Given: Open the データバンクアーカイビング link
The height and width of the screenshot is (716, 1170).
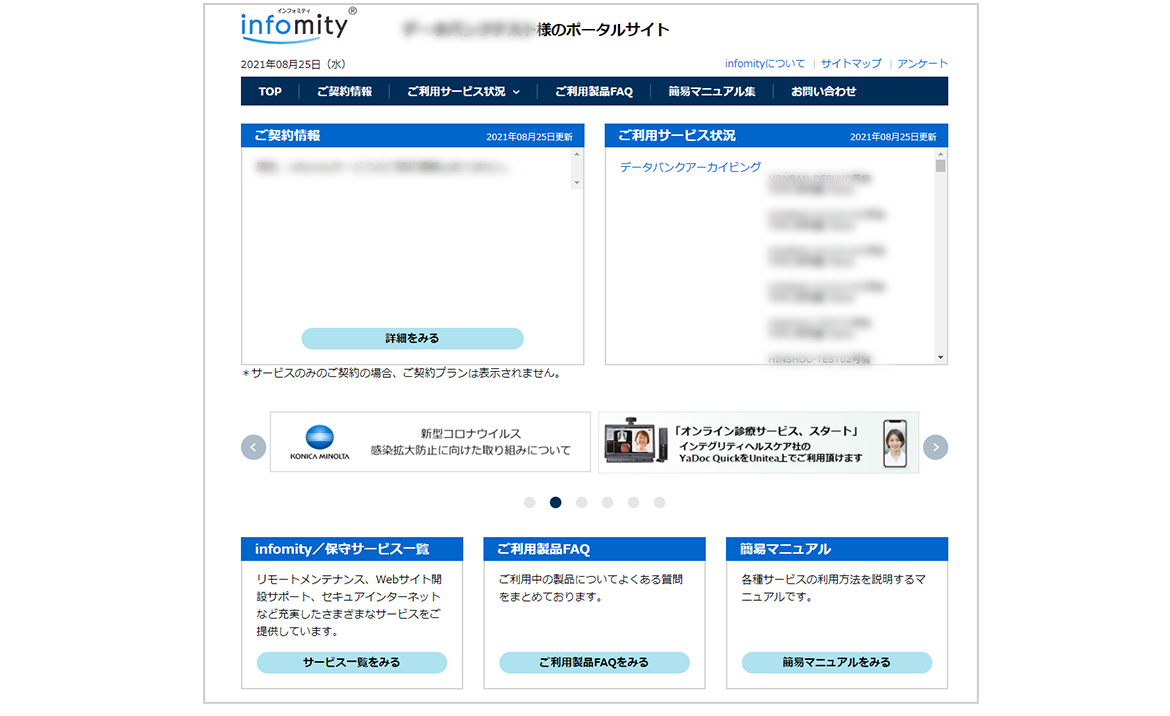Looking at the screenshot, I should [690, 167].
